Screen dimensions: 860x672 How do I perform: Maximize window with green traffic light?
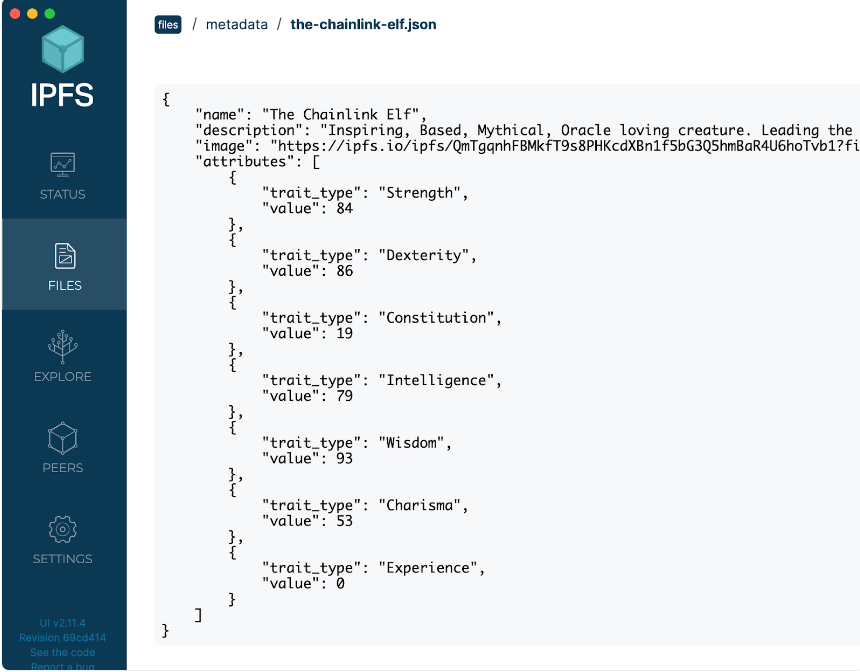click(x=50, y=14)
